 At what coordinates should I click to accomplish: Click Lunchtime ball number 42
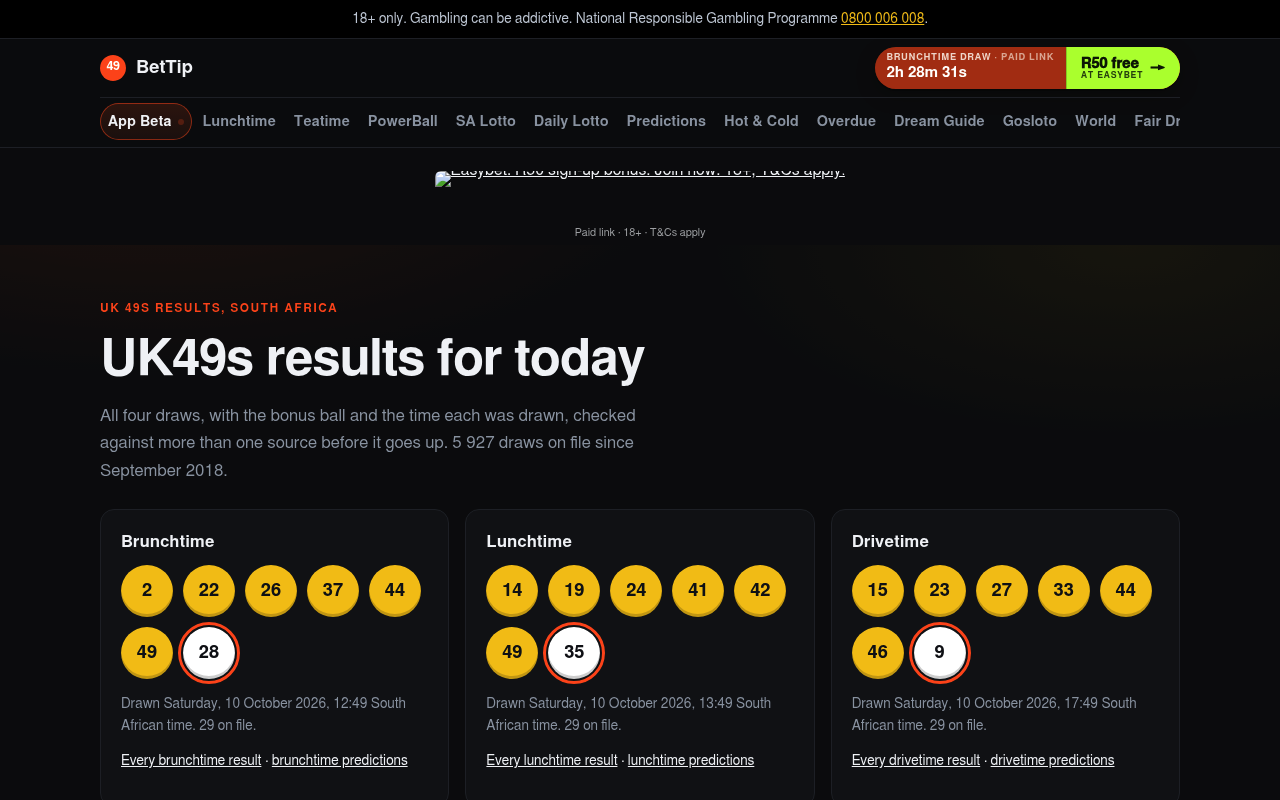click(x=760, y=590)
